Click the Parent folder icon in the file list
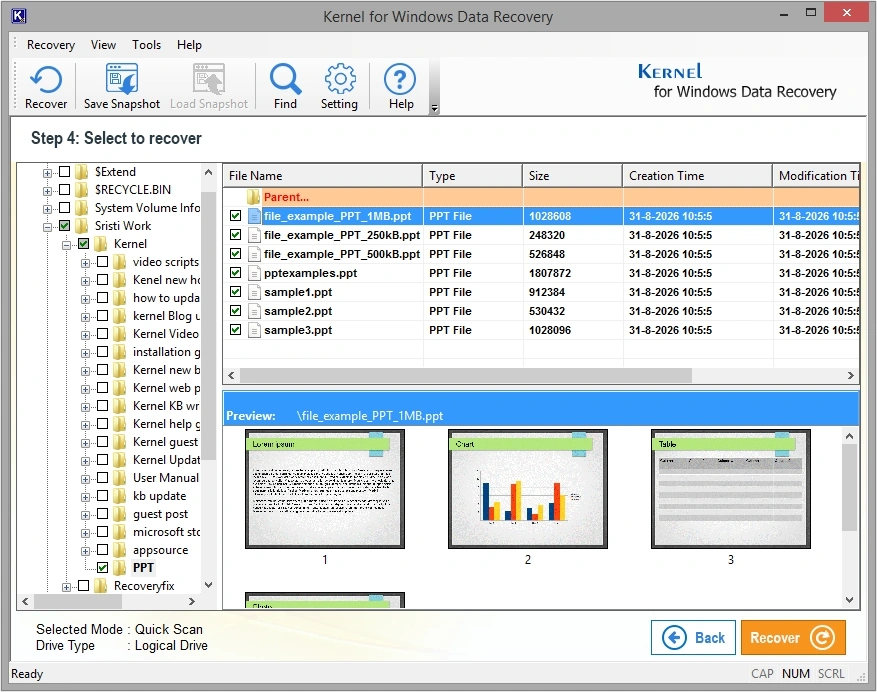This screenshot has width=877, height=692. coord(253,197)
